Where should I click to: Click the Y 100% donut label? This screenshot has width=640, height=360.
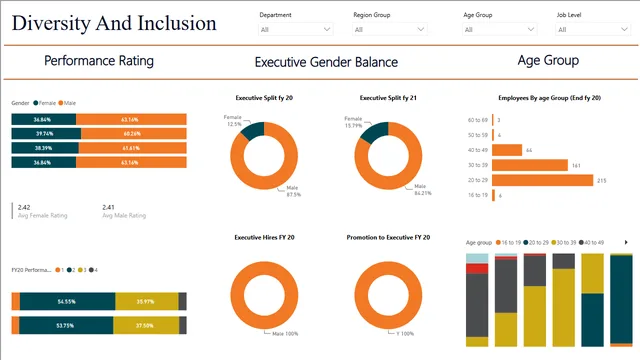coord(405,334)
